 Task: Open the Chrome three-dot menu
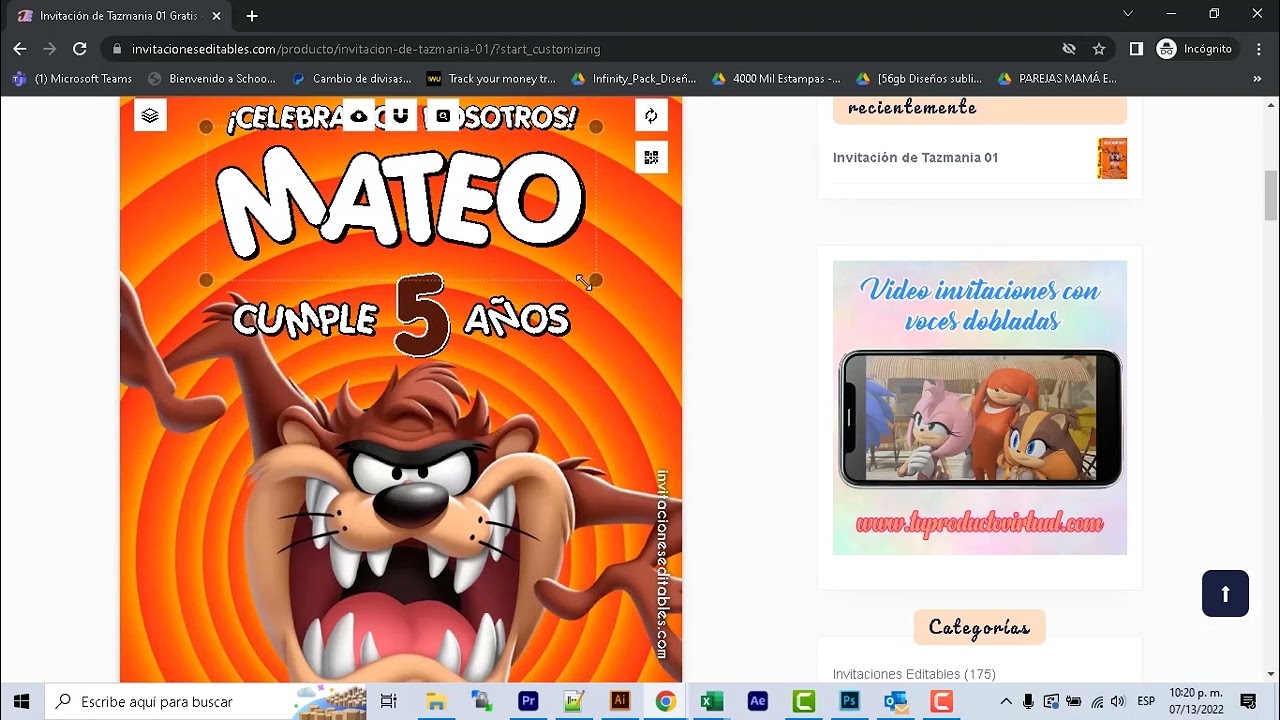[1258, 48]
